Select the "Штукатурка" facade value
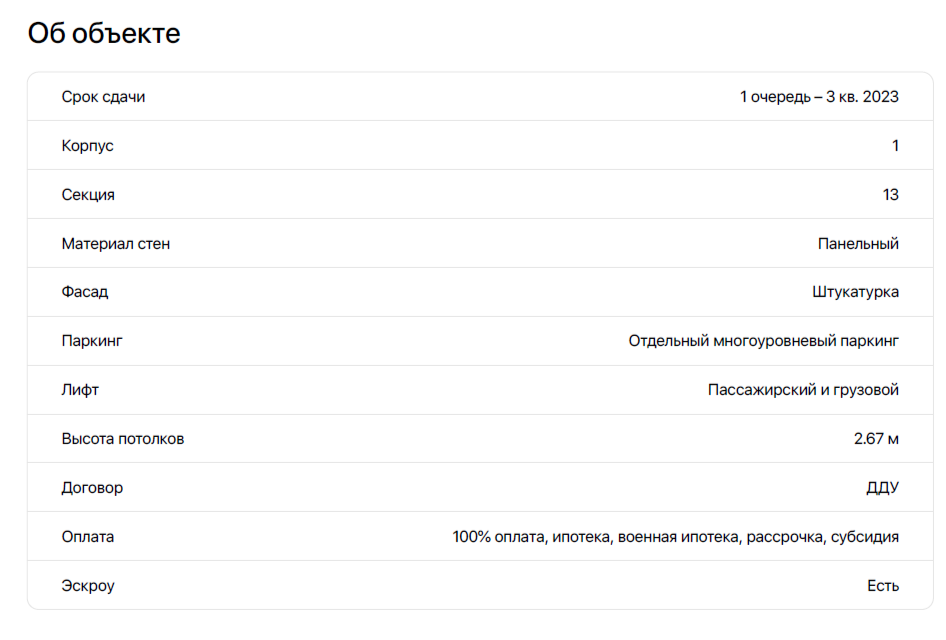The width and height of the screenshot is (946, 640). (855, 292)
